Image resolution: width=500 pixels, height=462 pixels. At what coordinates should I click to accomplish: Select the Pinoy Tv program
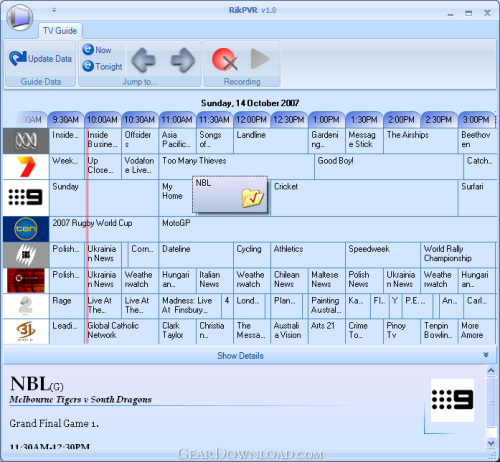(402, 331)
